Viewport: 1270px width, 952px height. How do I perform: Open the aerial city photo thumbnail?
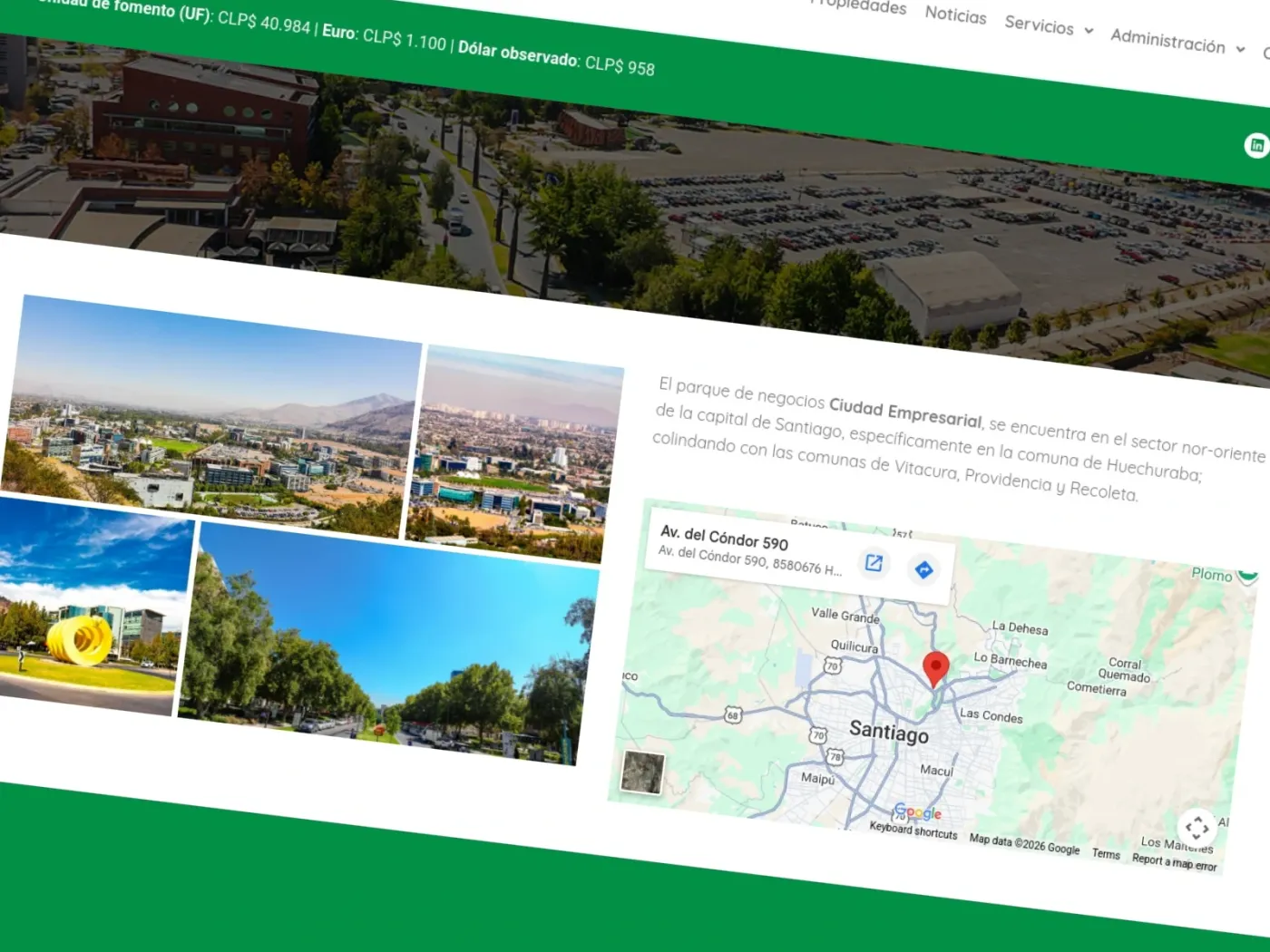514,454
